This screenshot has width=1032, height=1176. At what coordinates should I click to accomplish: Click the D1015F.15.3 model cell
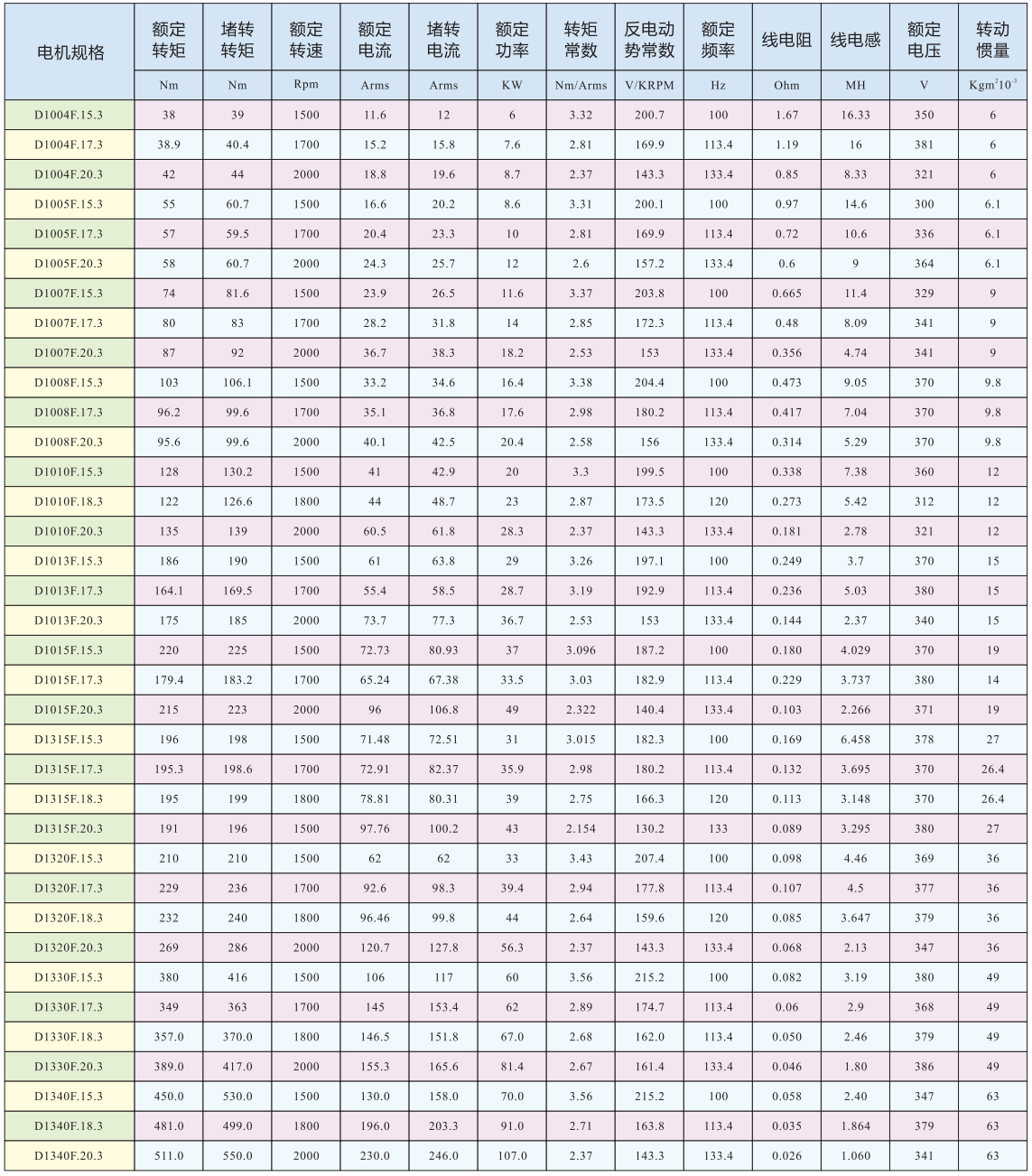(x=69, y=650)
